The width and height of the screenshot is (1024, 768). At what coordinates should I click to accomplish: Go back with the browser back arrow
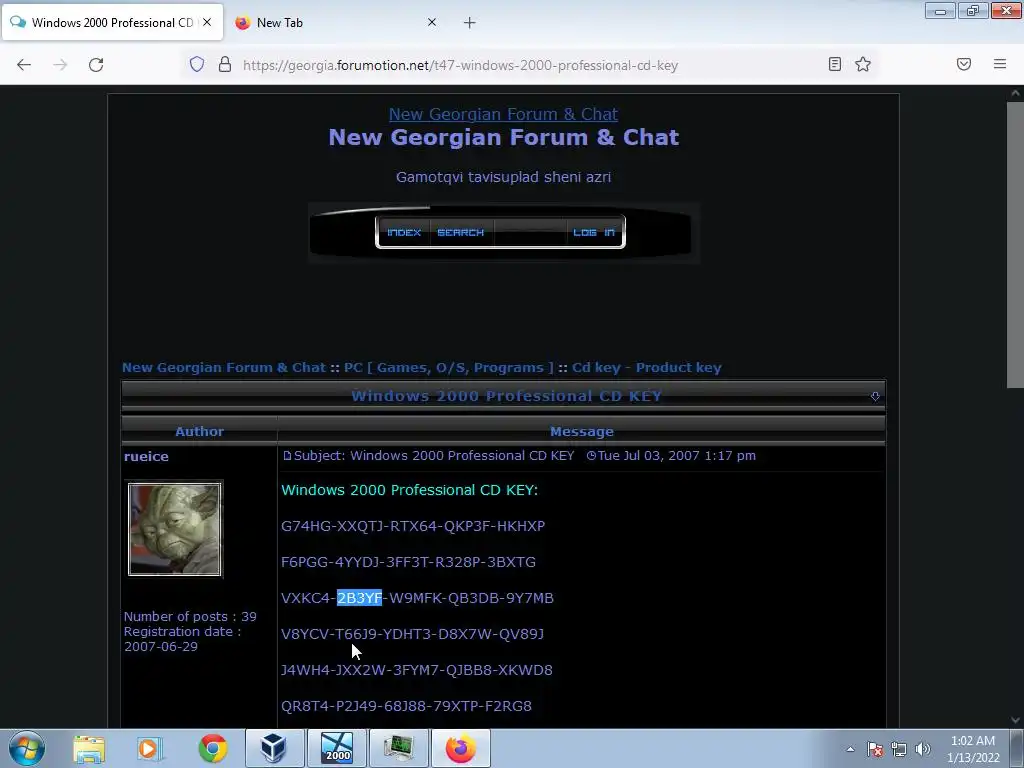(24, 65)
